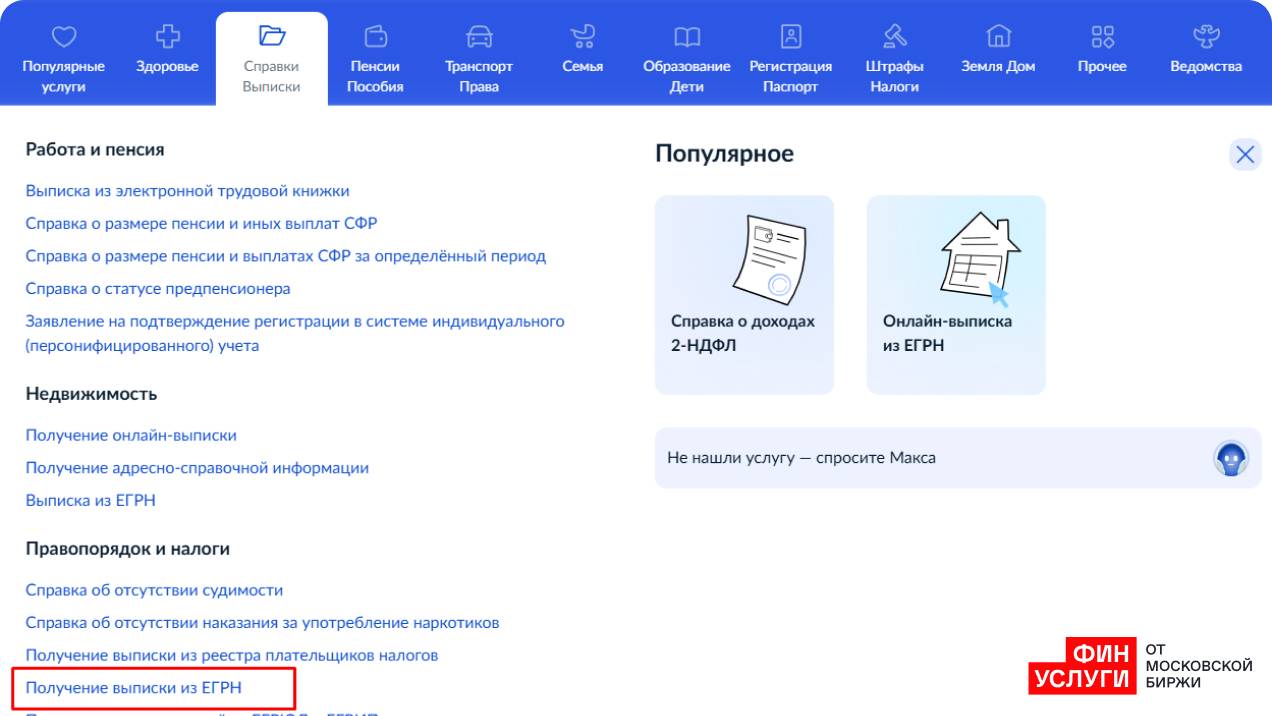The image size is (1272, 716).
Task: Select the car icon Транспорт Права
Action: (x=479, y=37)
